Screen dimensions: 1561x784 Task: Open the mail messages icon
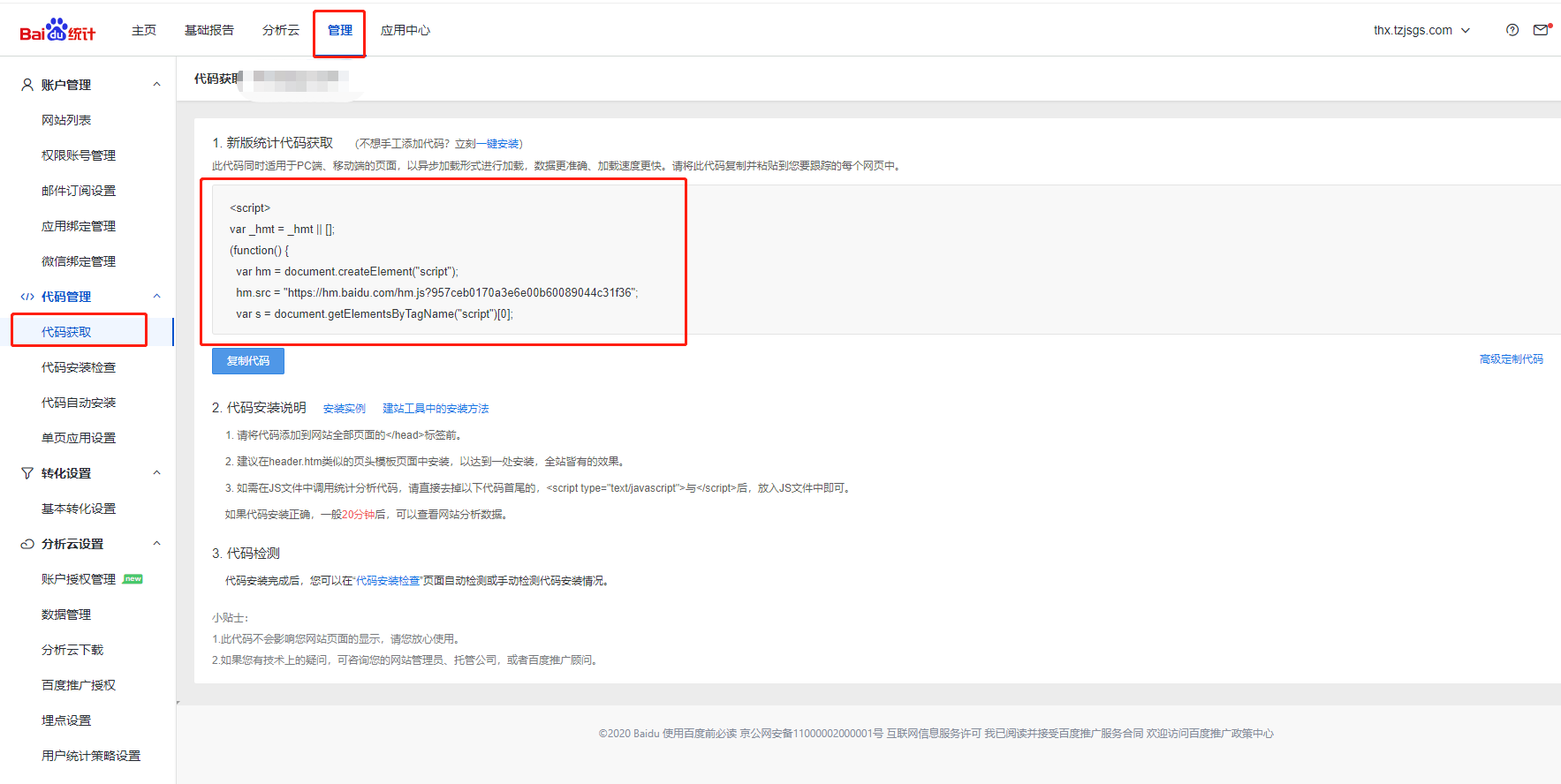[1542, 30]
